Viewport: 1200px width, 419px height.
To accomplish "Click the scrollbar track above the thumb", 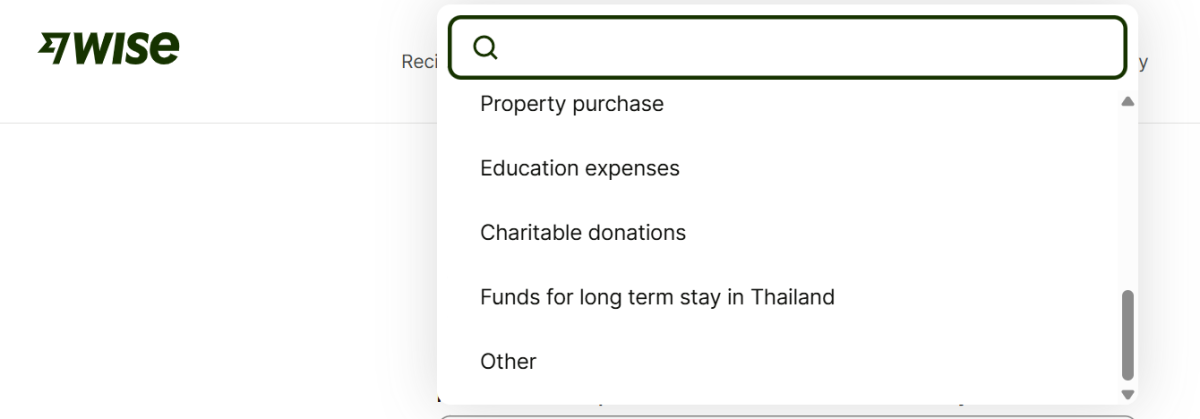I will (1128, 200).
